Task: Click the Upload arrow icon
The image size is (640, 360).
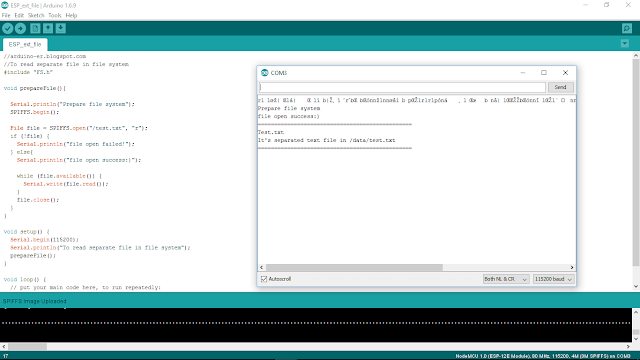Action: coord(20,28)
